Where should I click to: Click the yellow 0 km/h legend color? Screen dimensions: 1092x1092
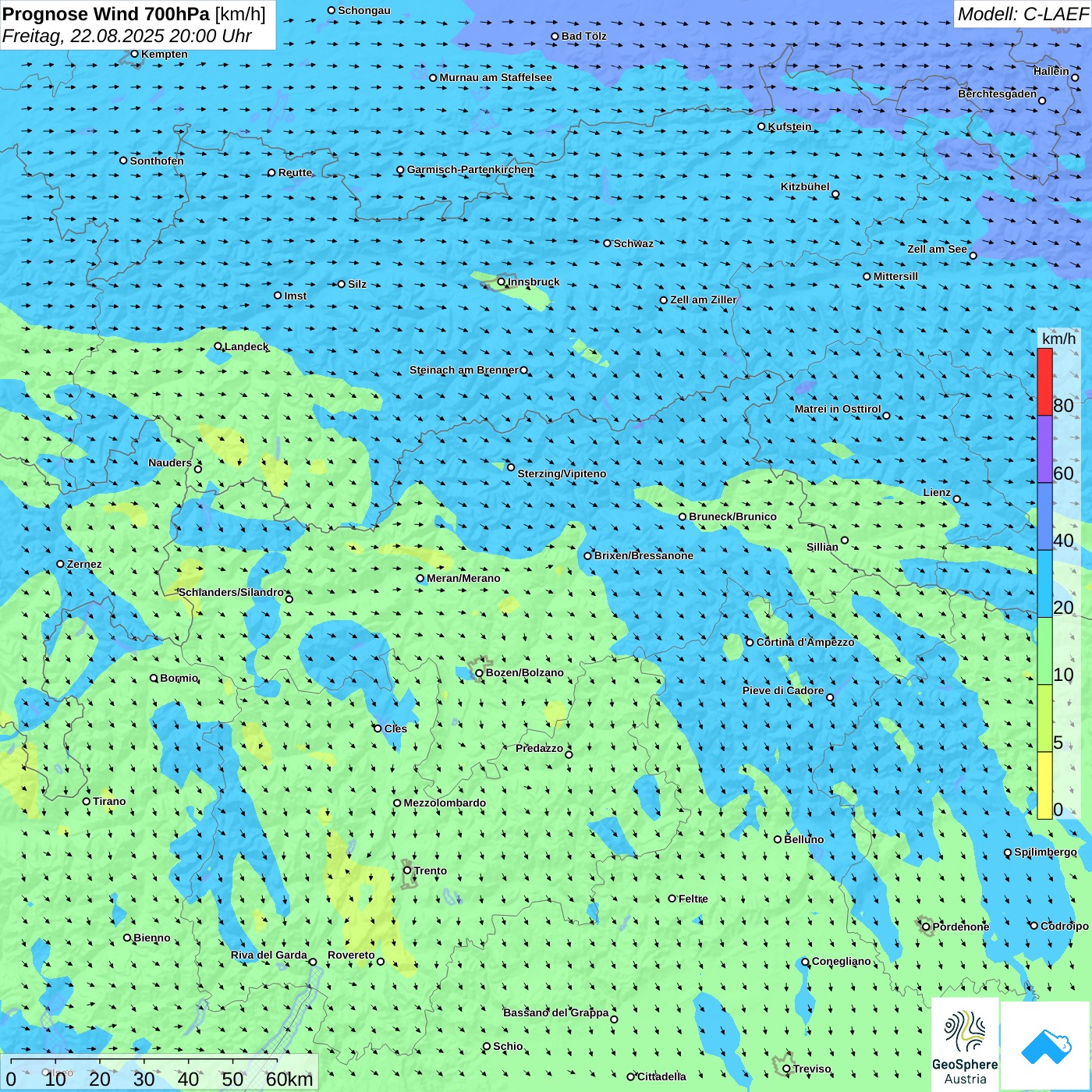click(1044, 785)
